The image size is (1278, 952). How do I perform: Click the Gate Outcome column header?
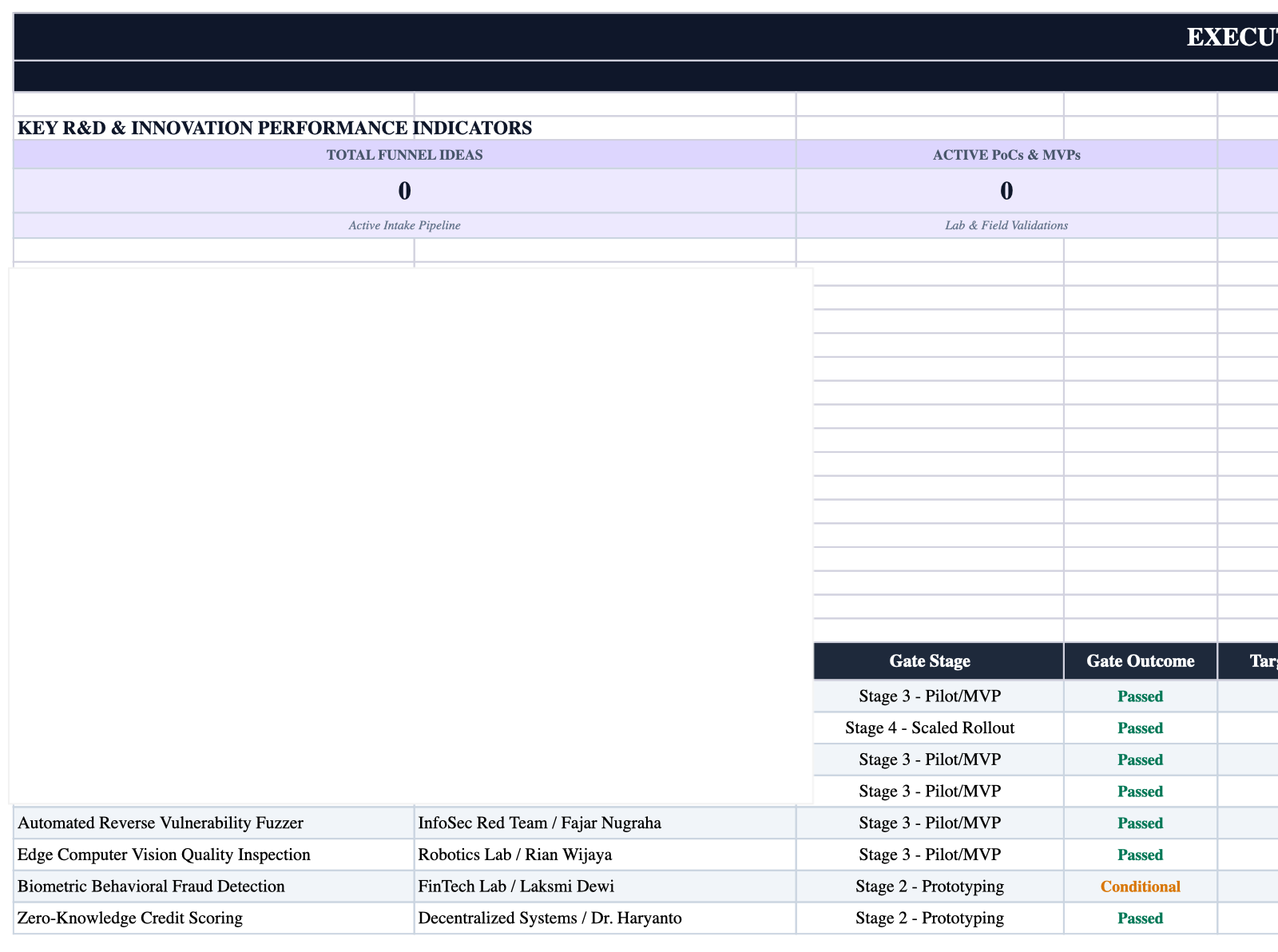pos(1141,661)
